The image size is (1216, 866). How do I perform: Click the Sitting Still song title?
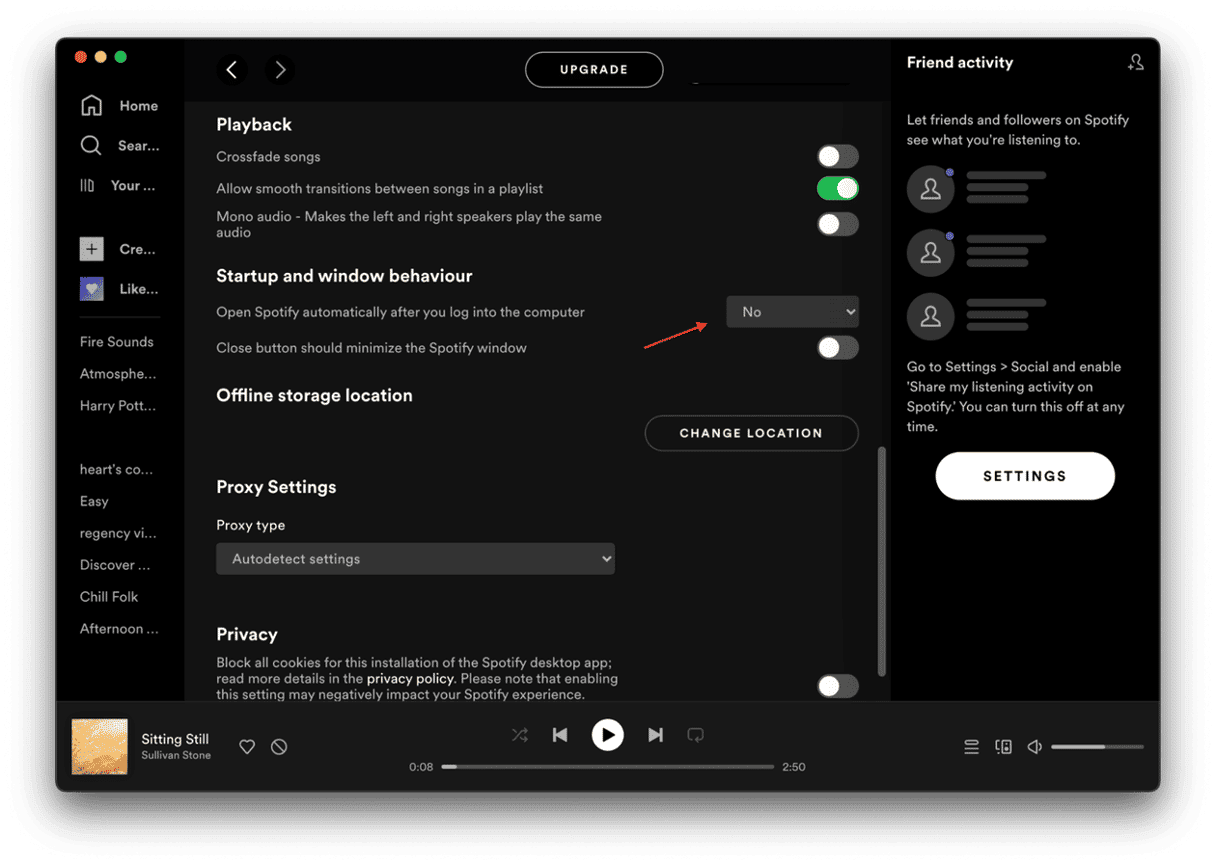pyautogui.click(x=175, y=739)
